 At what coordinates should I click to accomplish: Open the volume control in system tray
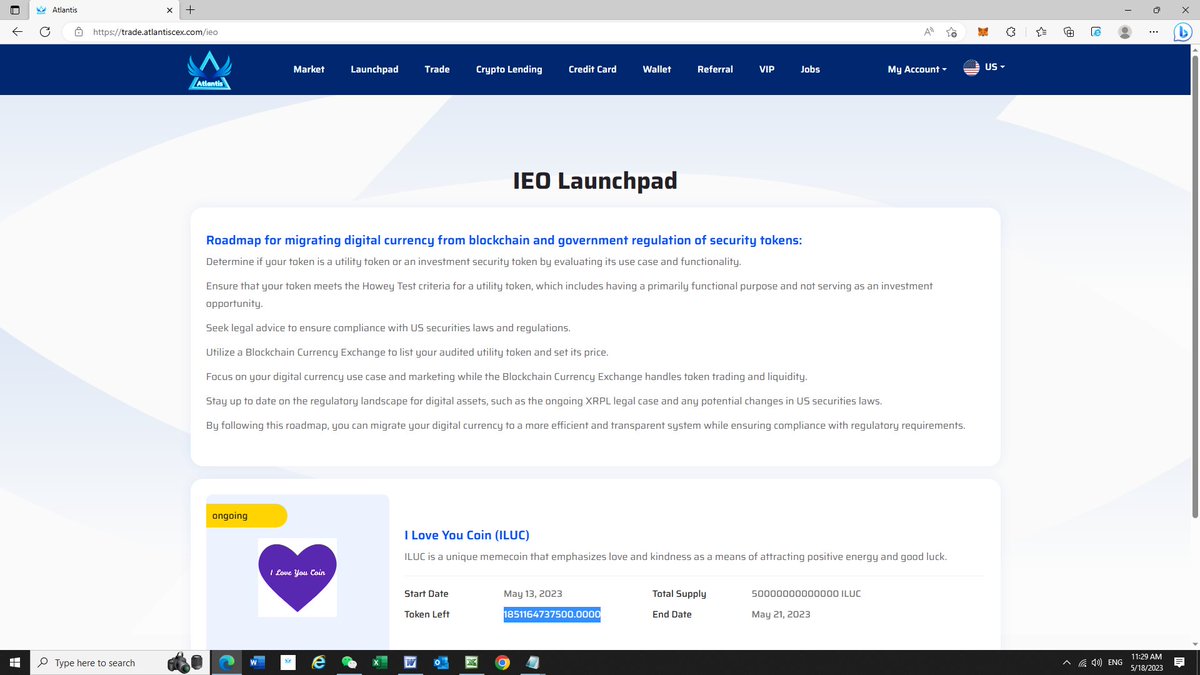coord(1097,662)
